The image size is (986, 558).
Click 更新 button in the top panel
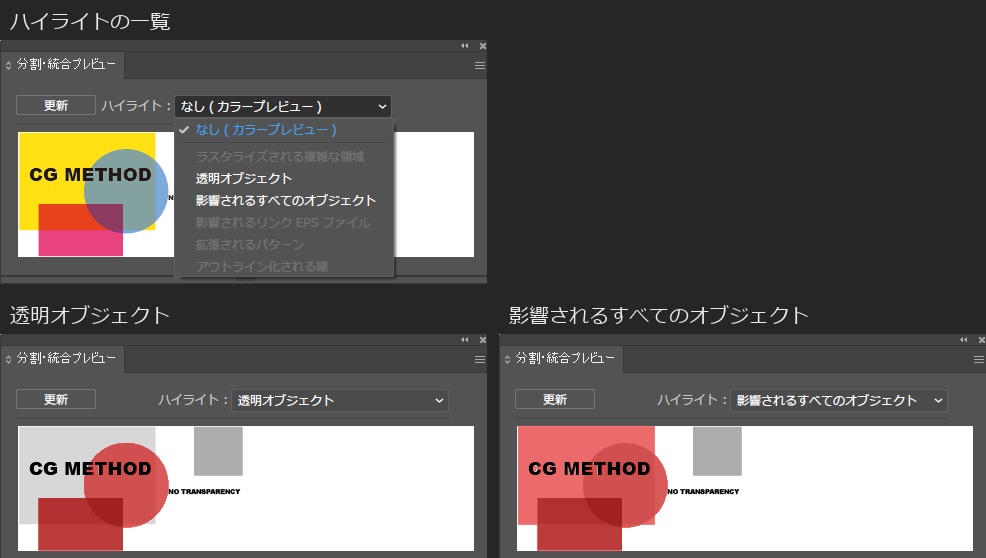pyautogui.click(x=56, y=105)
